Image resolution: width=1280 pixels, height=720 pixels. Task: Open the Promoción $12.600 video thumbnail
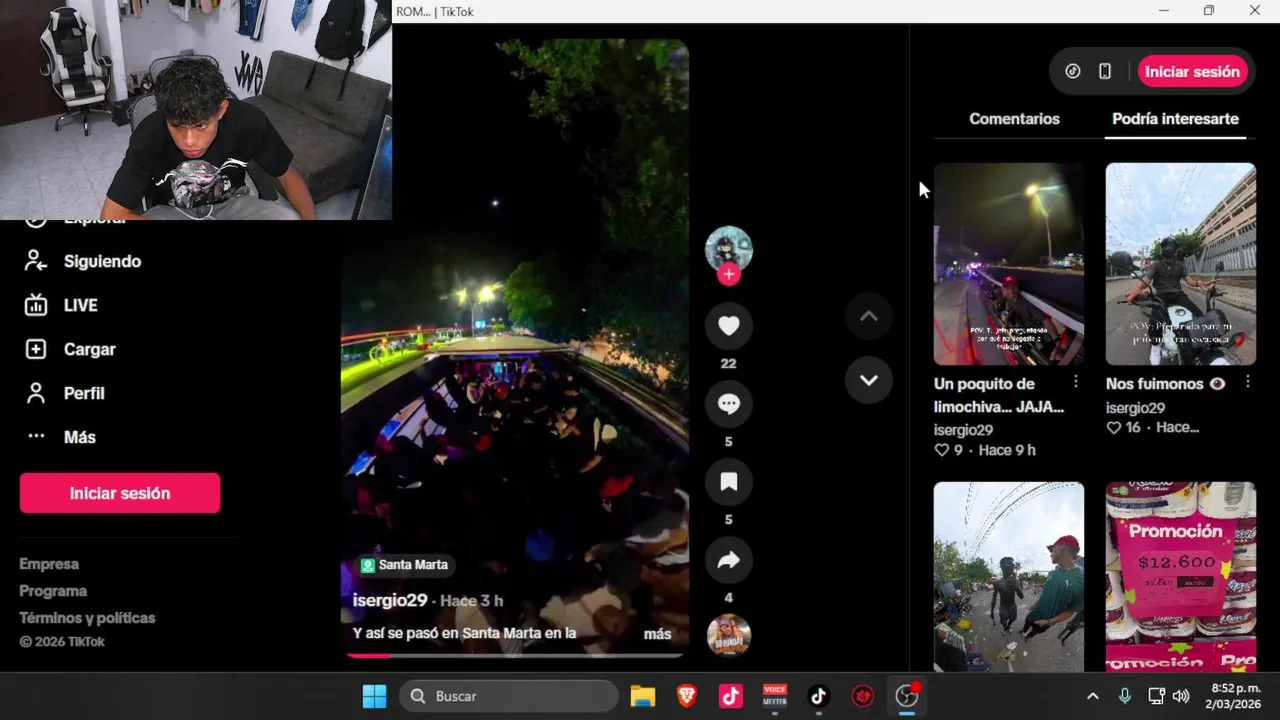click(1181, 577)
